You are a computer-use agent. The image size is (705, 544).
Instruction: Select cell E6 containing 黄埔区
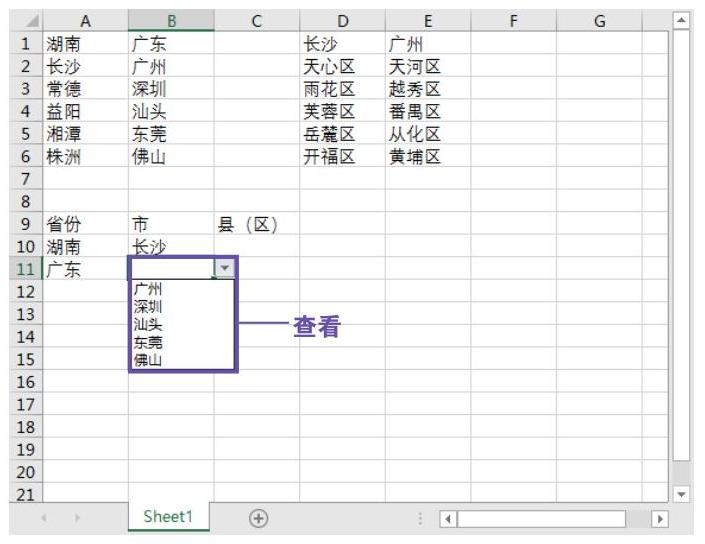coord(428,156)
